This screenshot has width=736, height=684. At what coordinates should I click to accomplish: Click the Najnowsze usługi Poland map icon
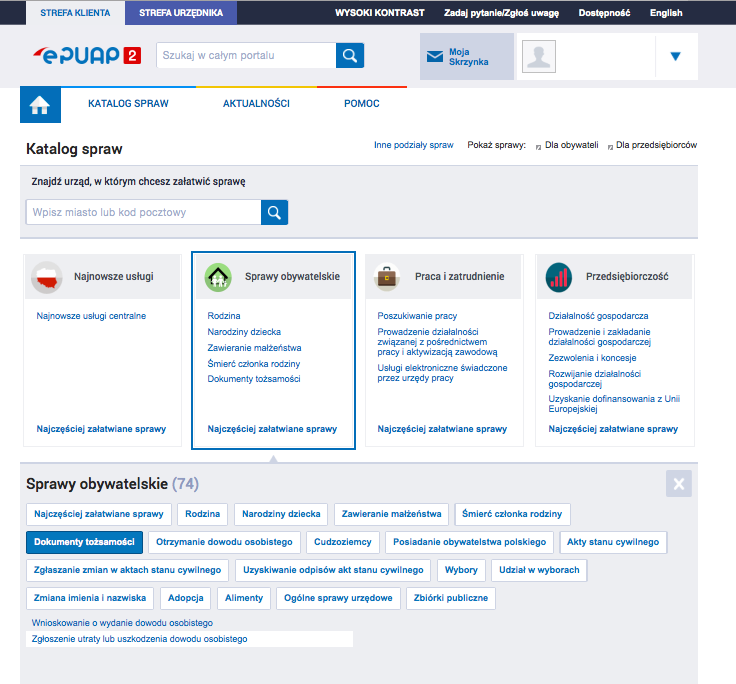coord(46,277)
